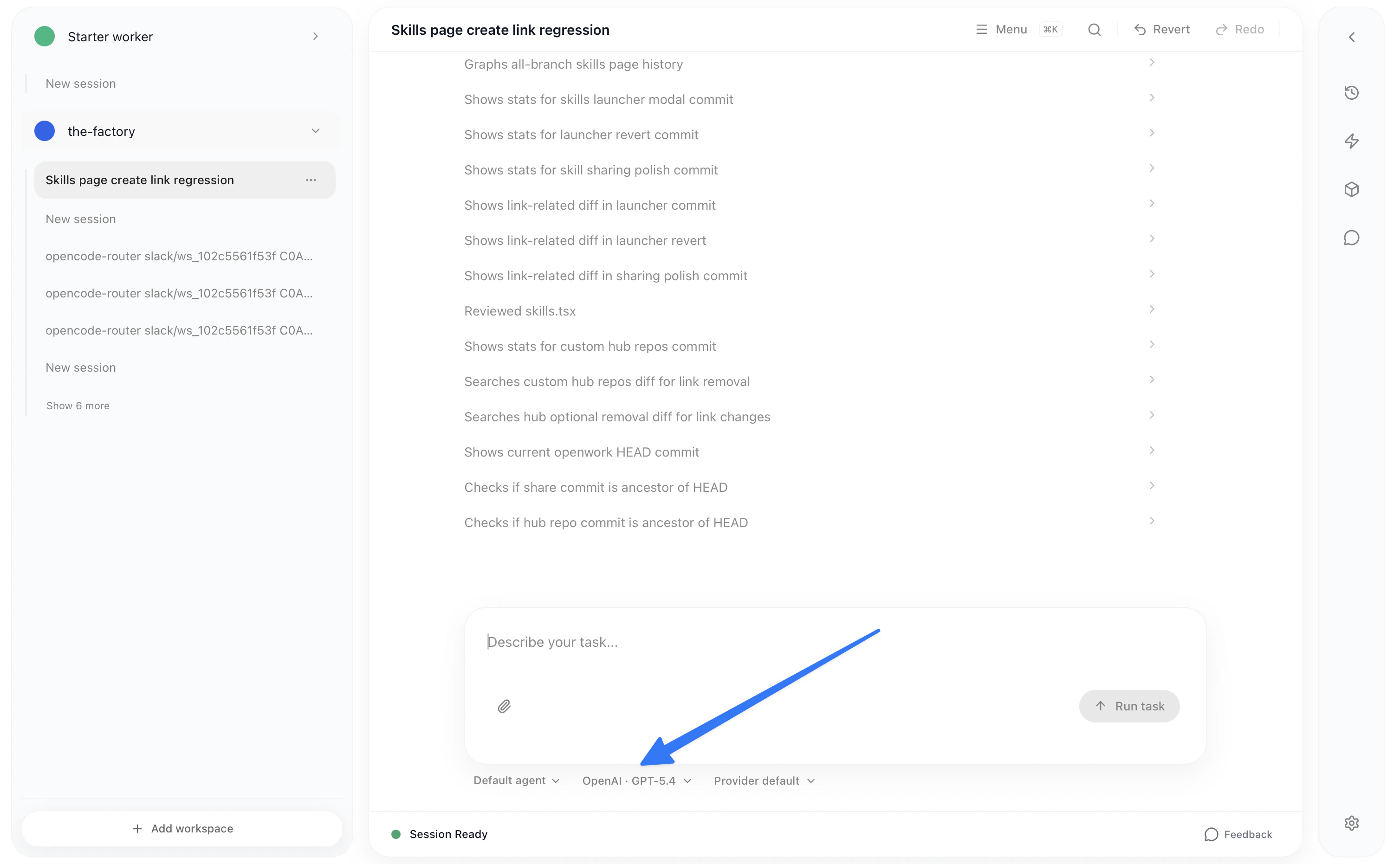The height and width of the screenshot is (864, 1400).
Task: Click the blue the-factory workspace dot
Action: click(x=44, y=131)
